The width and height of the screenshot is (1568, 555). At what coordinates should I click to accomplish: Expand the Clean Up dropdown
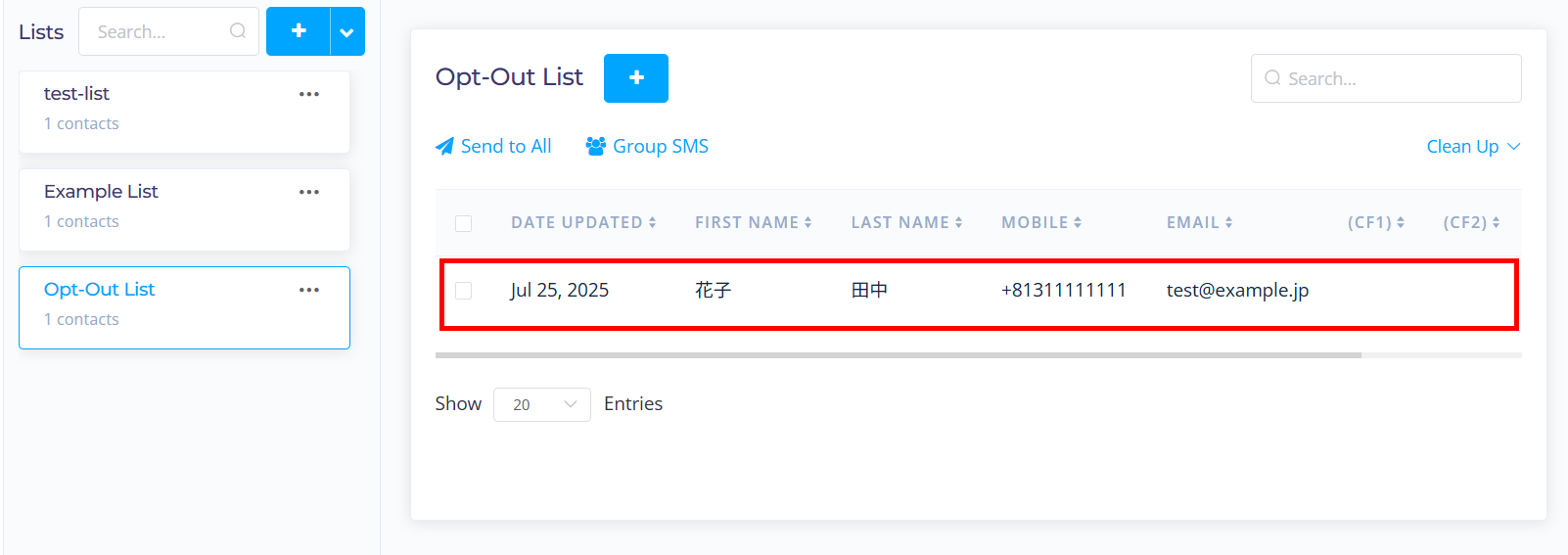coord(1473,147)
